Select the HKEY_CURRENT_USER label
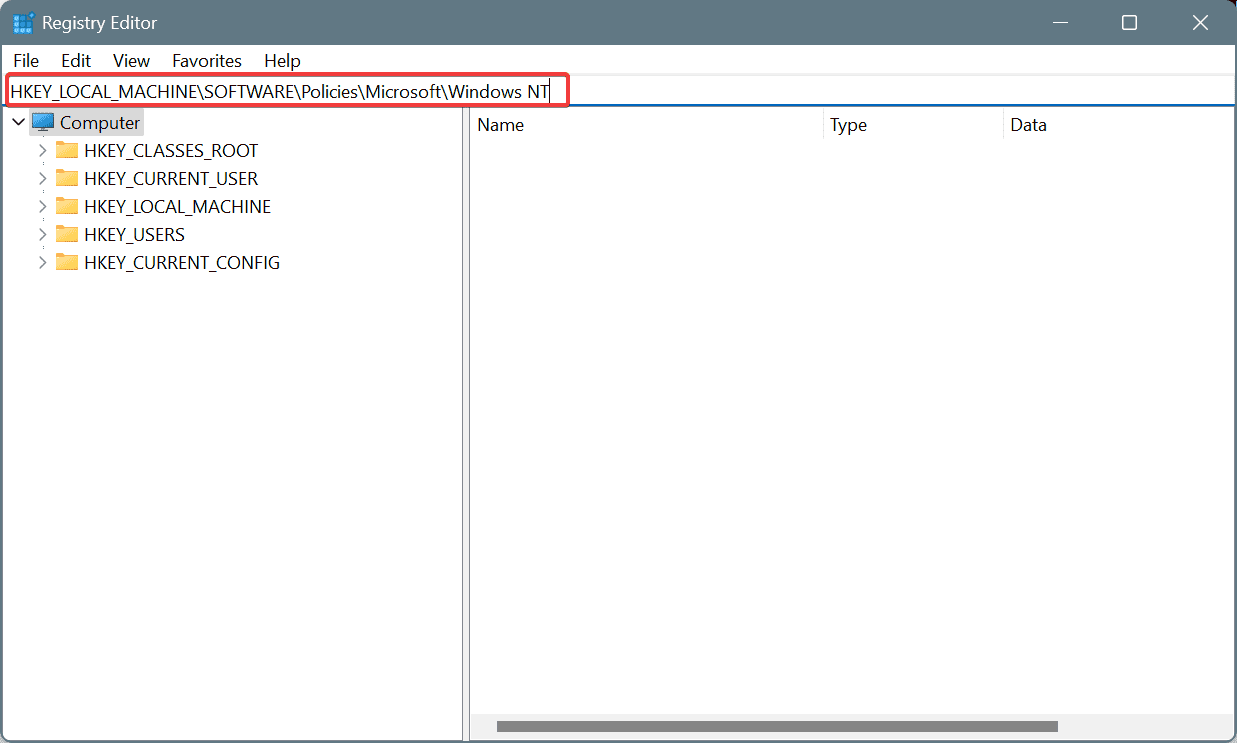Viewport: 1237px width, 743px height. 171,179
